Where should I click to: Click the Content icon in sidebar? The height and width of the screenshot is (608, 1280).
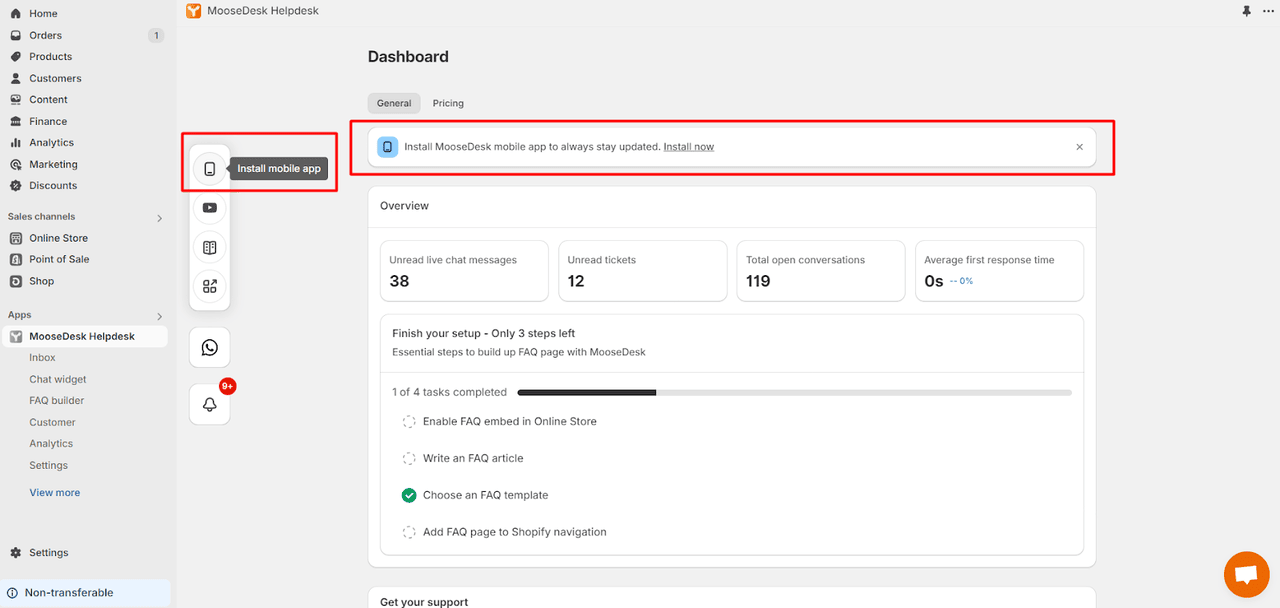[x=16, y=99]
